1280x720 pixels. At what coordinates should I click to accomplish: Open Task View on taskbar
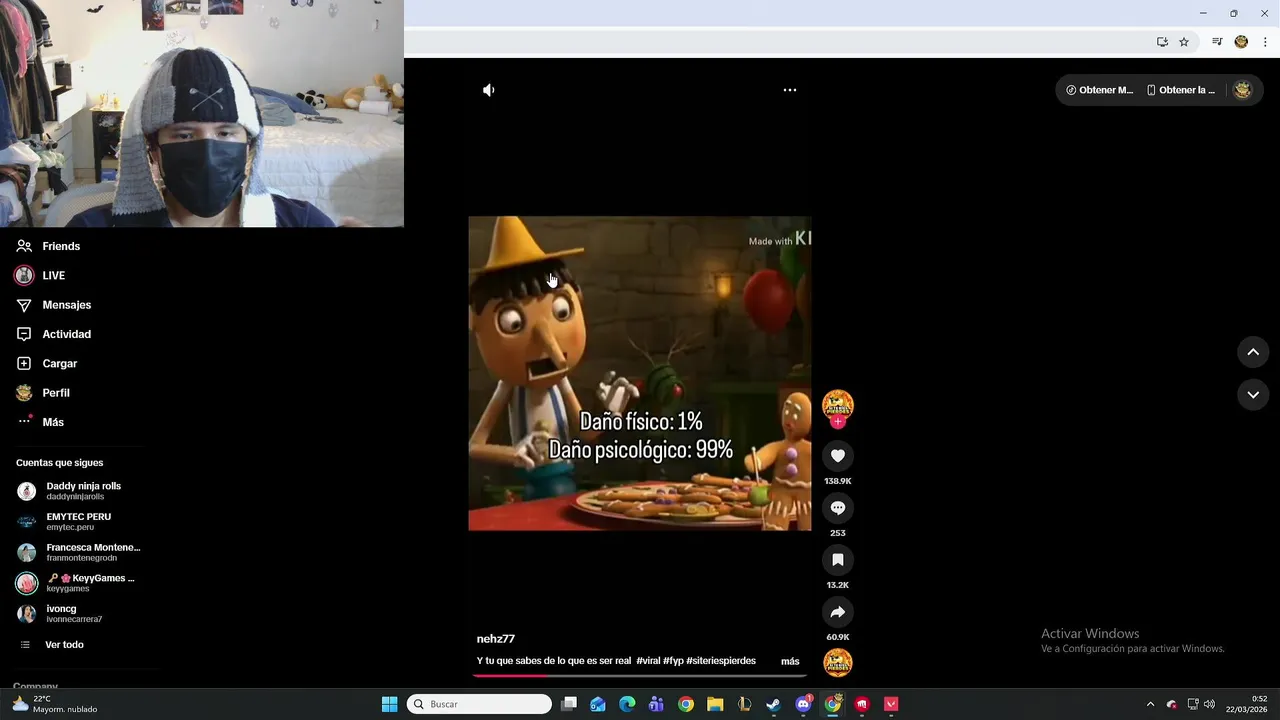coord(569,704)
